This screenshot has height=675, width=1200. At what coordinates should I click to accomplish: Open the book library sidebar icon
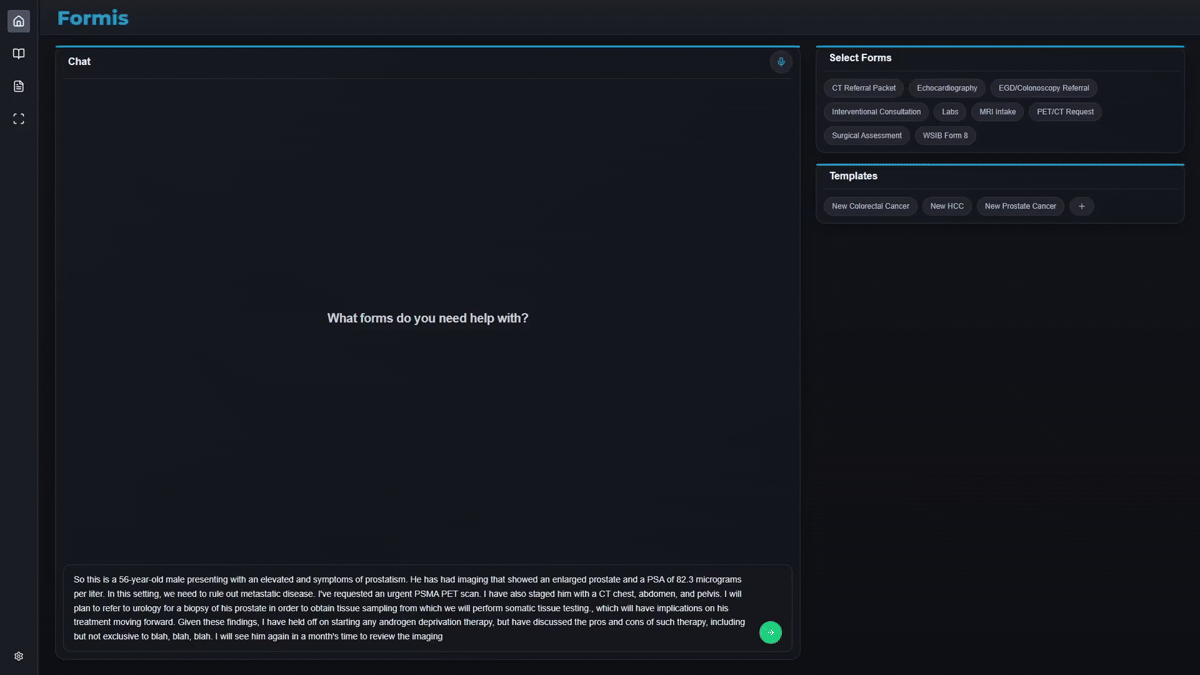[x=18, y=54]
